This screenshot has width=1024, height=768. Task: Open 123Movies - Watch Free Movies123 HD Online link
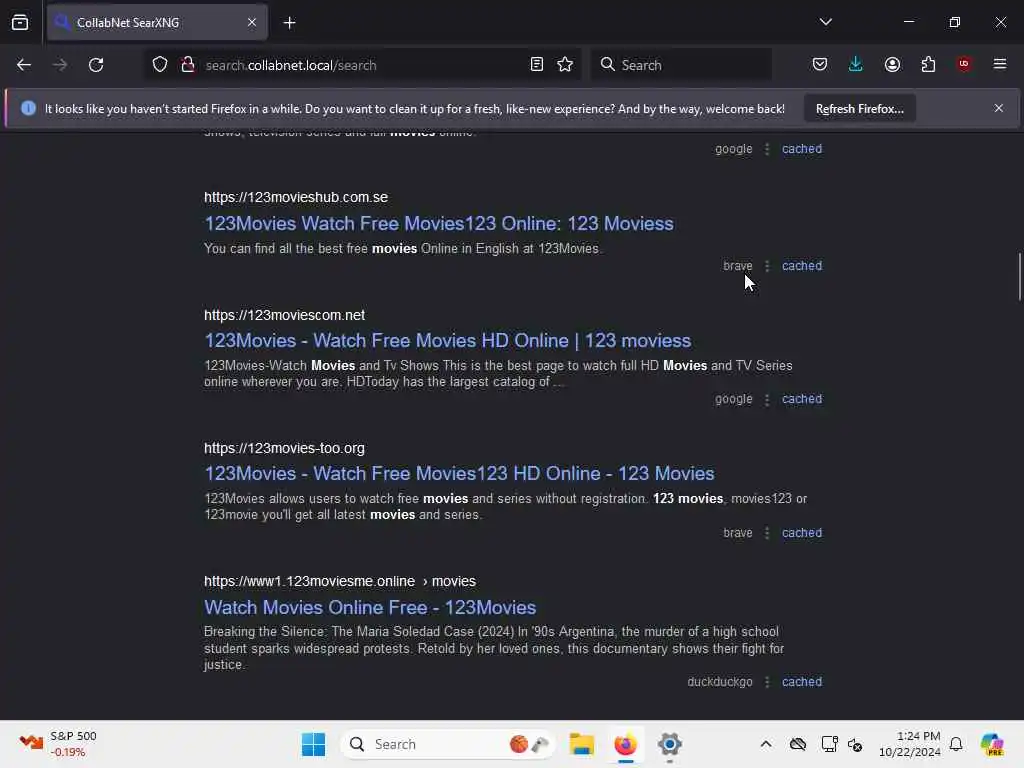click(x=459, y=473)
